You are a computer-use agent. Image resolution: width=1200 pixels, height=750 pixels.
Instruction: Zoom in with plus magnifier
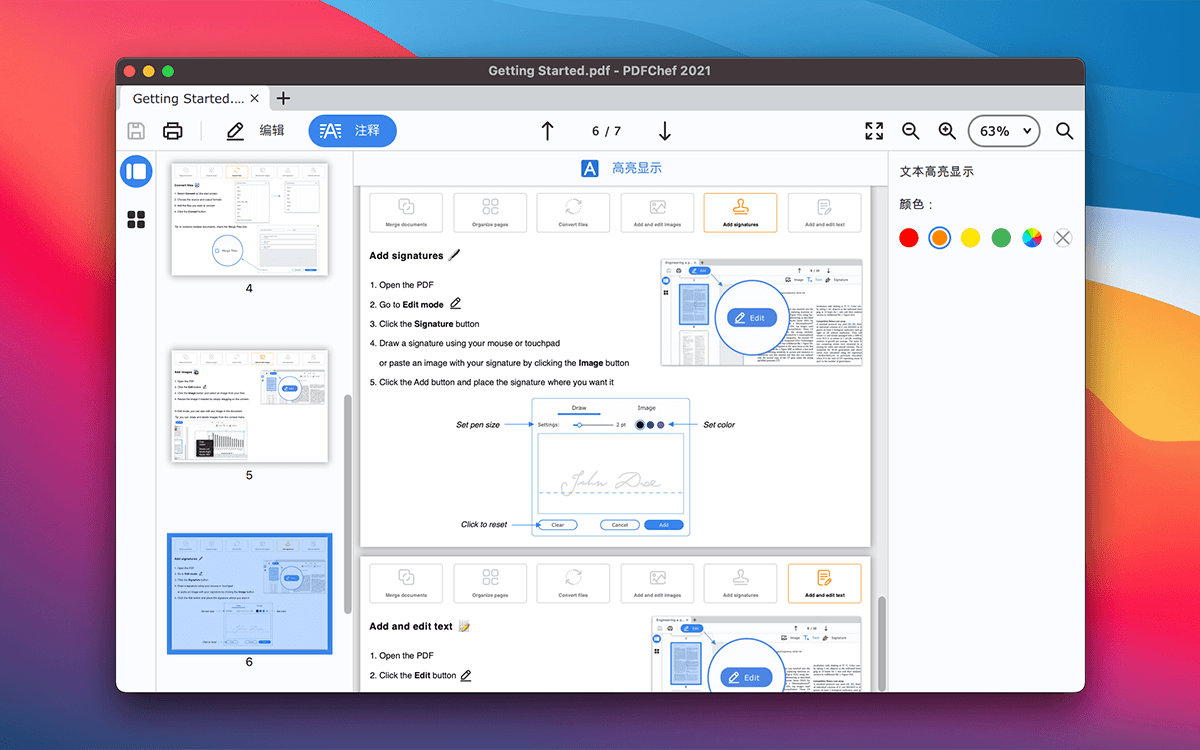pyautogui.click(x=947, y=131)
